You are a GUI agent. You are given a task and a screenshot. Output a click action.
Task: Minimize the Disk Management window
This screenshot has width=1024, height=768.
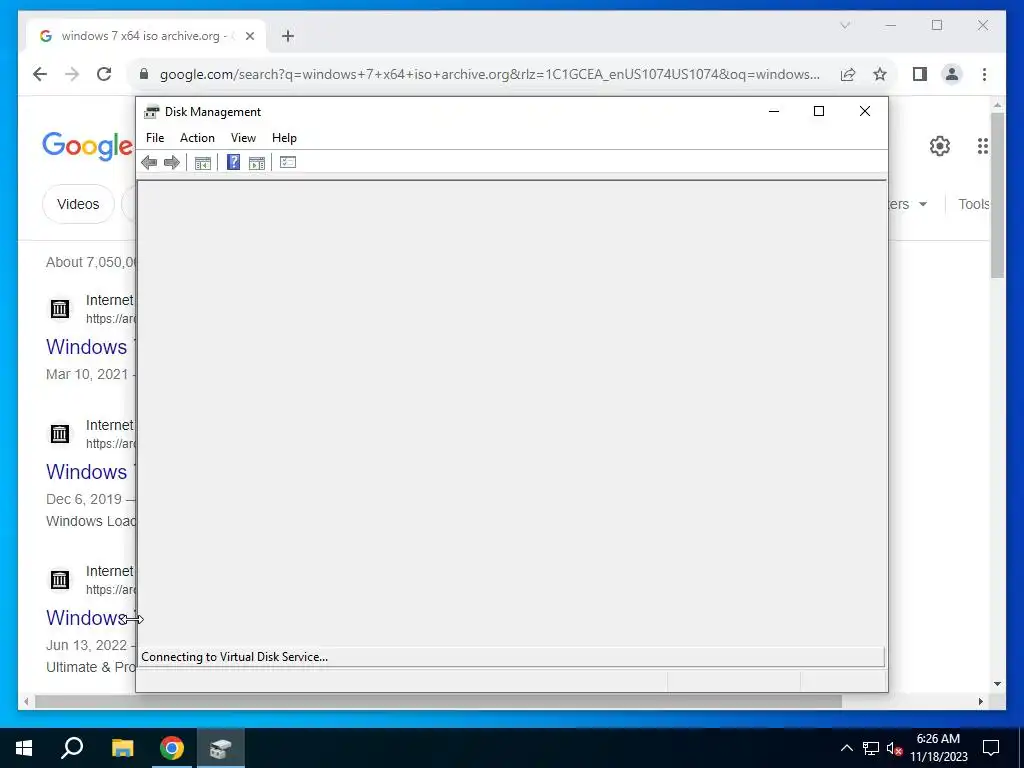[774, 112]
